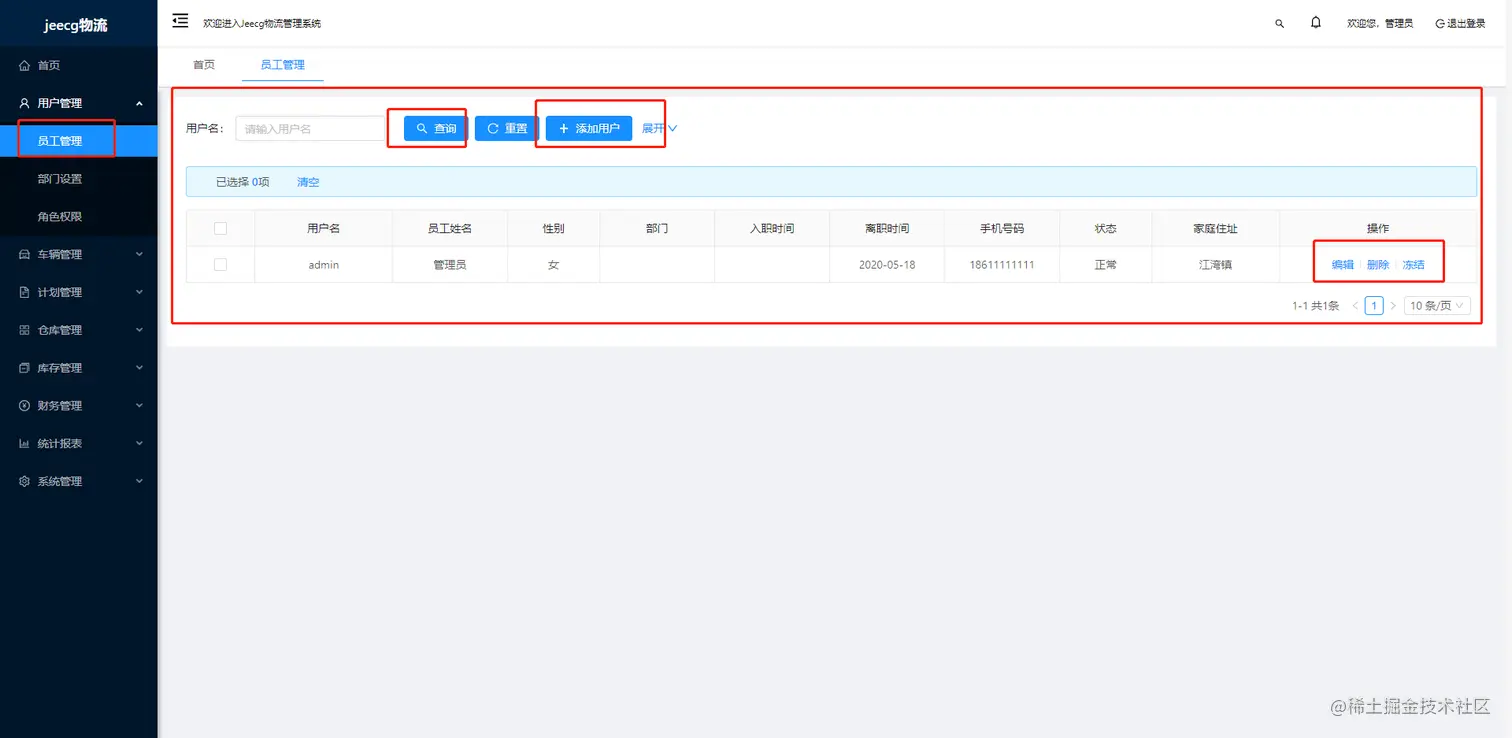Click the admin username cell
Screen dimensions: 1512x738
[x=324, y=265]
